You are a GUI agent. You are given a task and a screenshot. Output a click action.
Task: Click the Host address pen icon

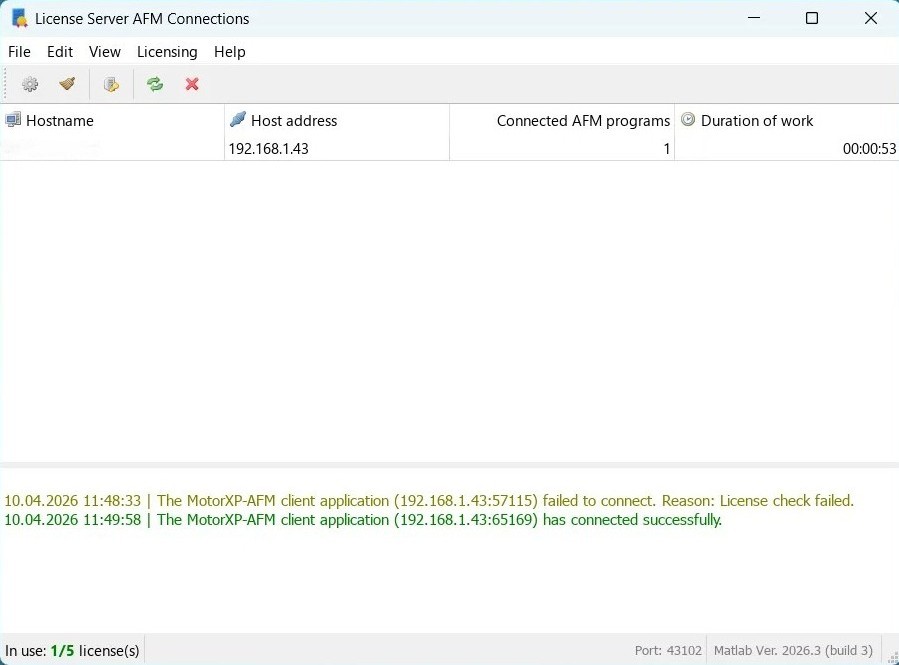[x=237, y=120]
